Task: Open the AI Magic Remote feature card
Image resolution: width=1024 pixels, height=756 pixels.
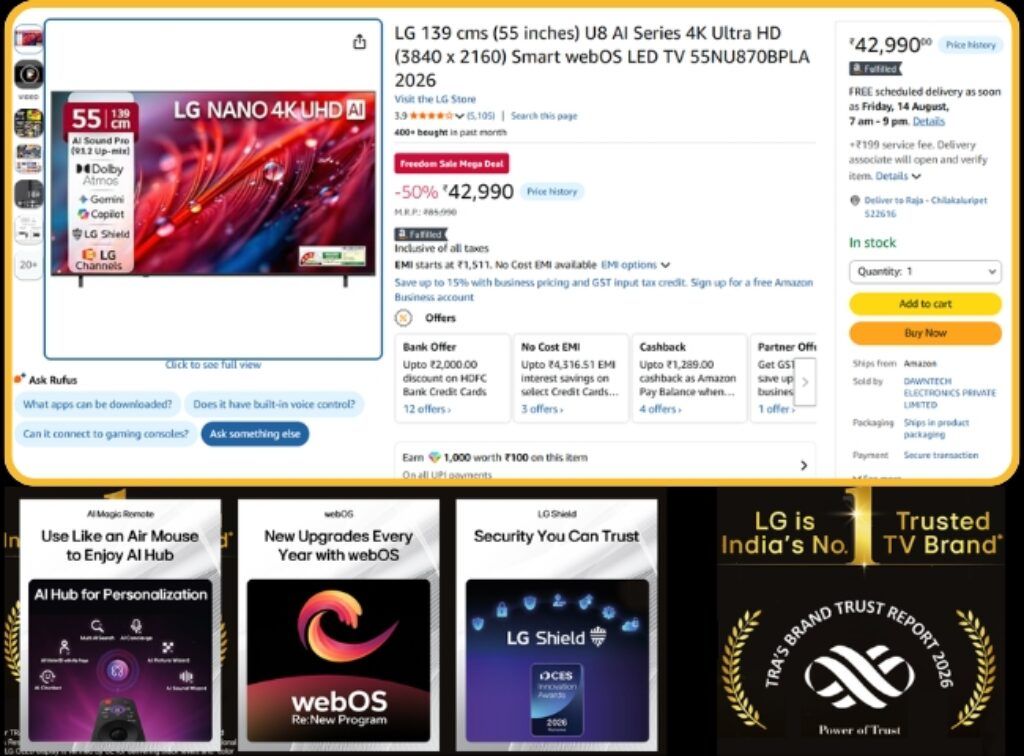Action: [x=120, y=625]
